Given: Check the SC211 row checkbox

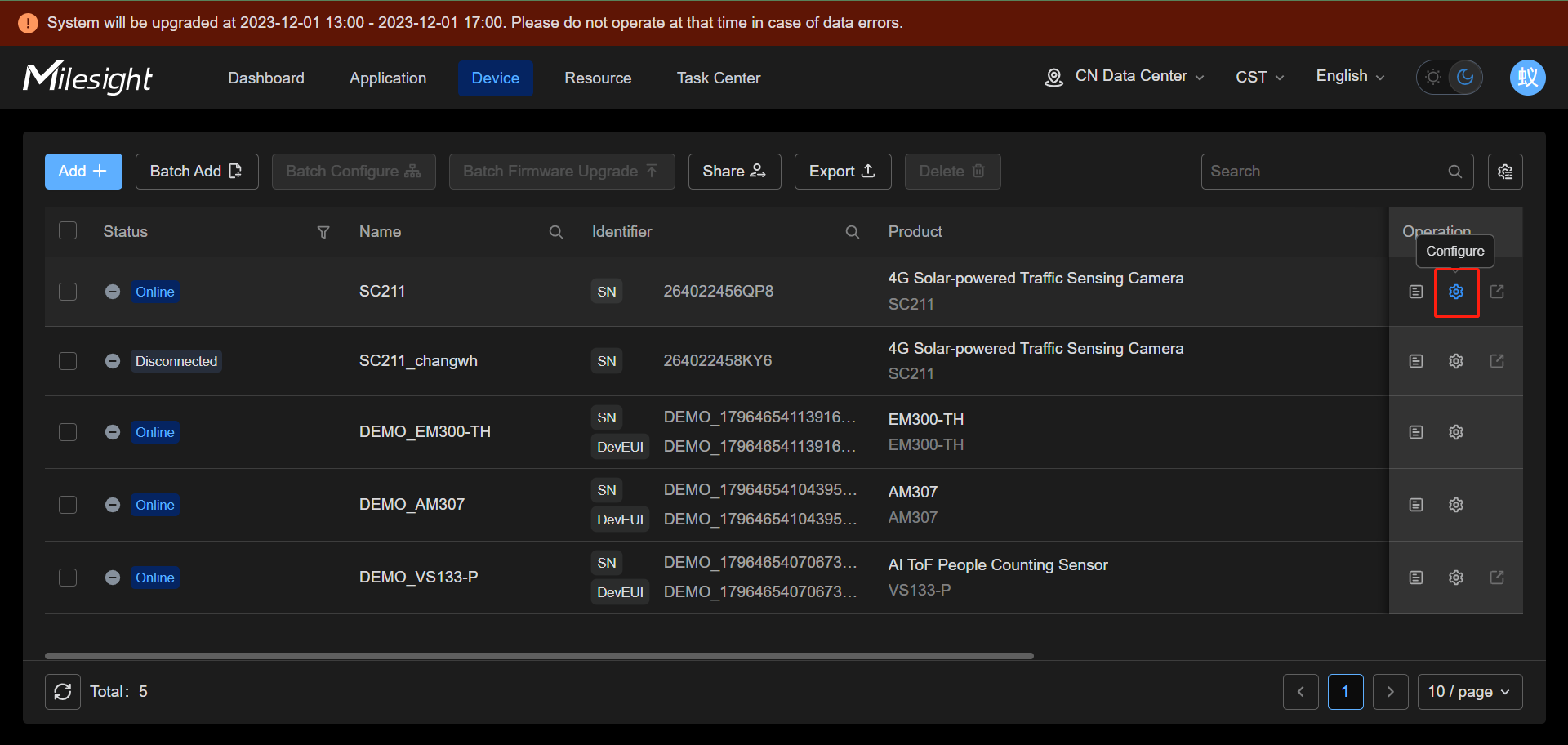Looking at the screenshot, I should 68,292.
